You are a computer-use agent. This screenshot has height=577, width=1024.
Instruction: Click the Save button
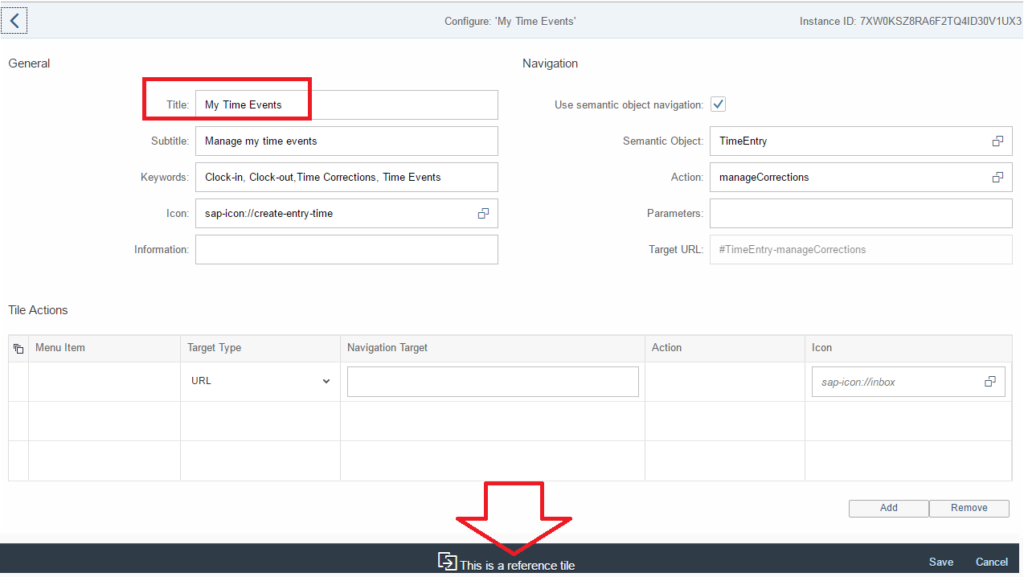941,562
